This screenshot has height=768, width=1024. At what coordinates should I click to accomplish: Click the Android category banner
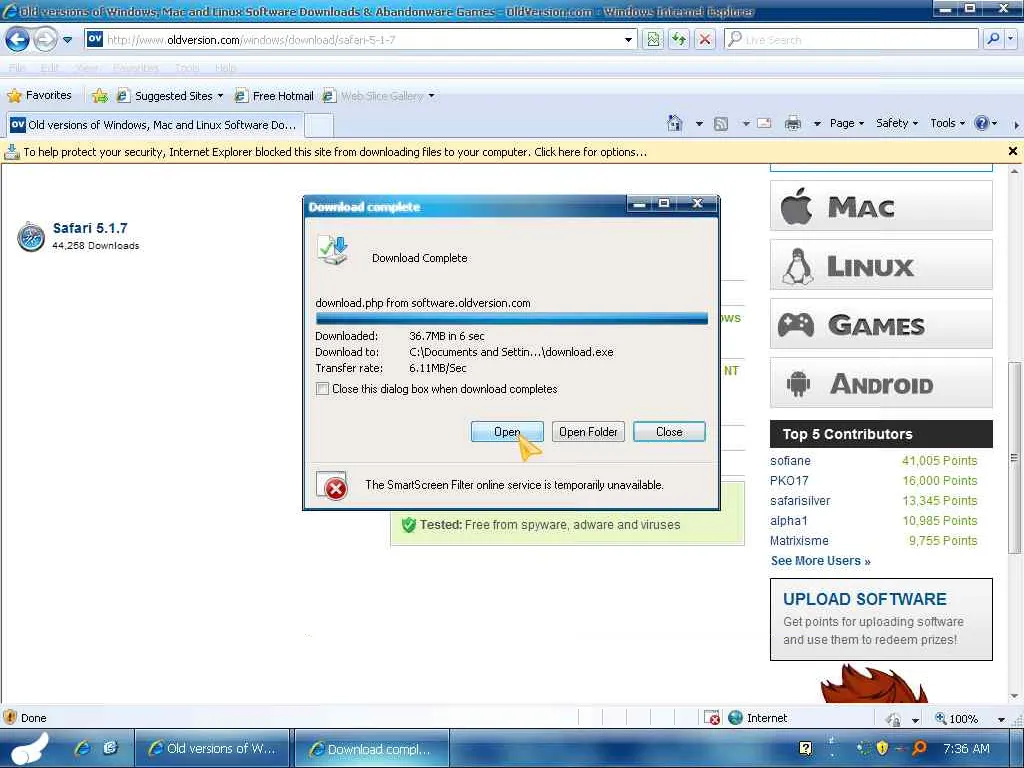tap(881, 383)
